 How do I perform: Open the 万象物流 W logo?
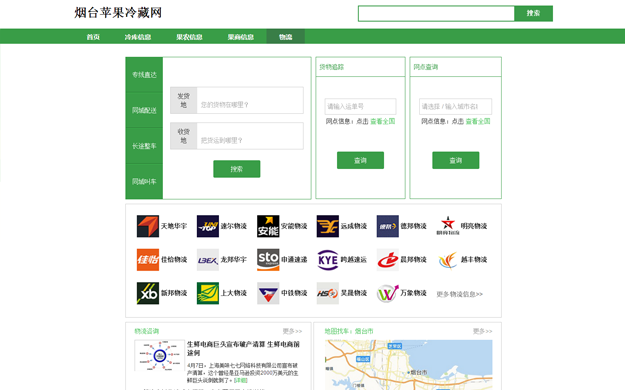point(387,293)
